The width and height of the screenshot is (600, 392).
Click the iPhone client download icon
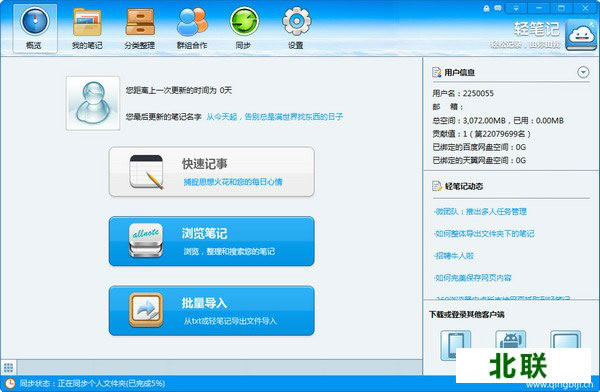point(455,345)
